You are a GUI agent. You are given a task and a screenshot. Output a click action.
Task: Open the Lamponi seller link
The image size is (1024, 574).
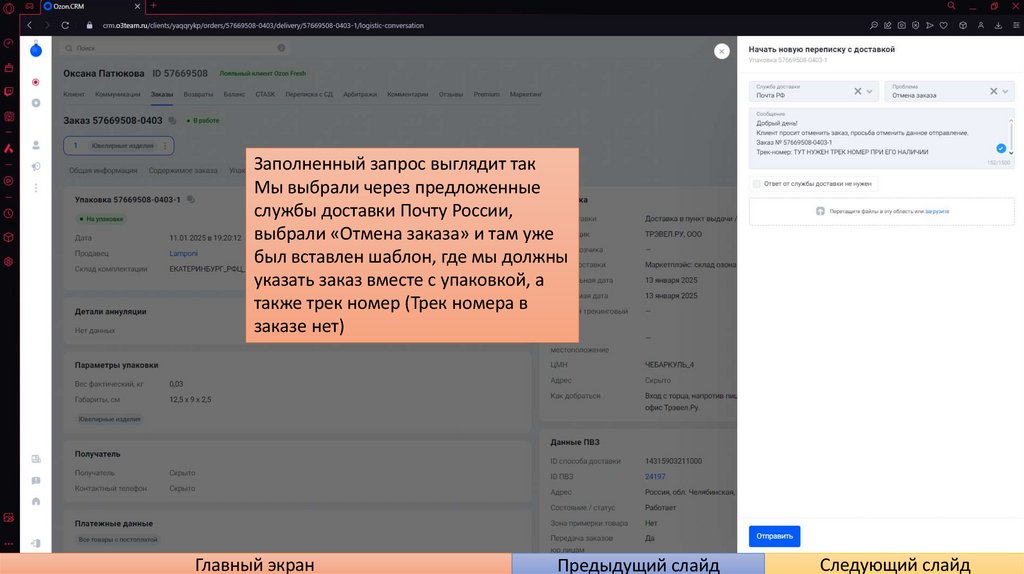click(x=184, y=253)
